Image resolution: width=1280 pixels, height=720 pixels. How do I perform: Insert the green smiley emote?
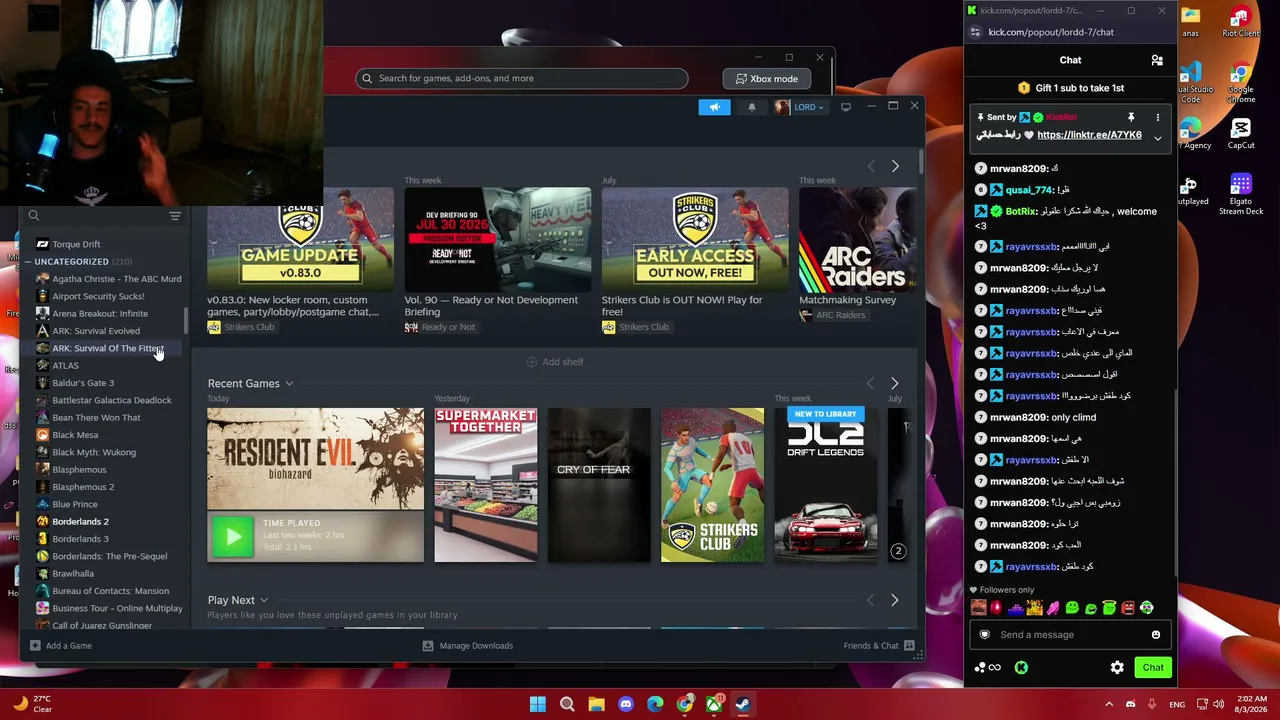click(x=1072, y=608)
